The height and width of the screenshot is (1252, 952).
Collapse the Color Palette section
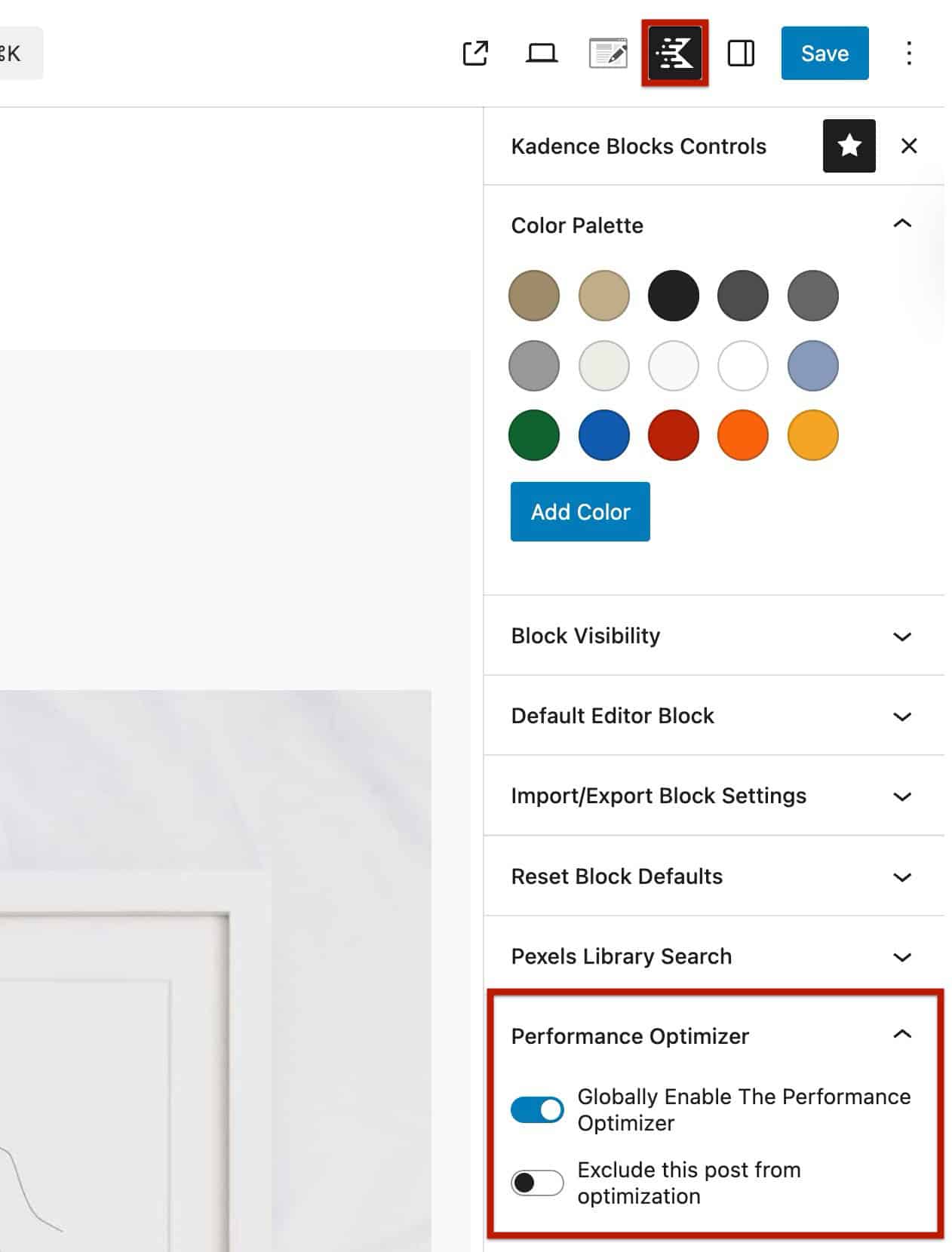click(902, 224)
